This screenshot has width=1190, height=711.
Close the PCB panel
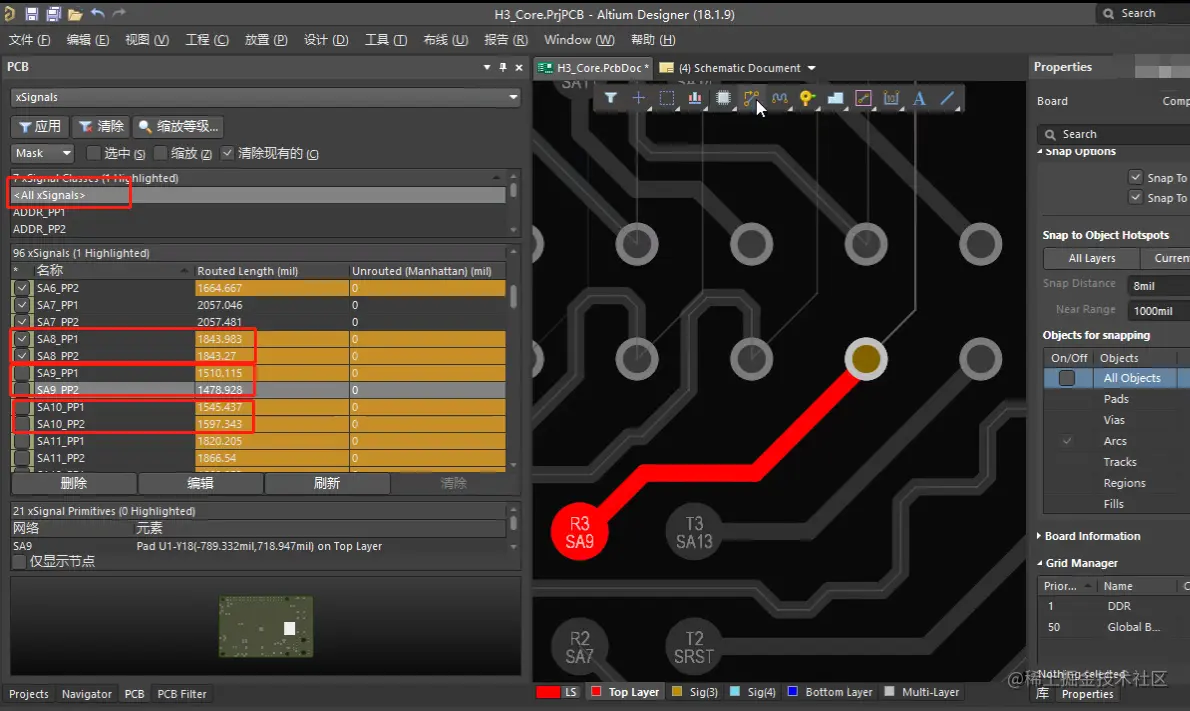[519, 68]
